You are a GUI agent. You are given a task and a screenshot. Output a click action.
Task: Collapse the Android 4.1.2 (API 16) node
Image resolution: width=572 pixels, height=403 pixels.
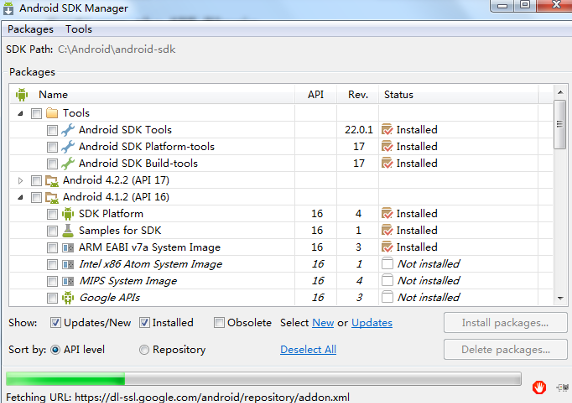coord(20,197)
